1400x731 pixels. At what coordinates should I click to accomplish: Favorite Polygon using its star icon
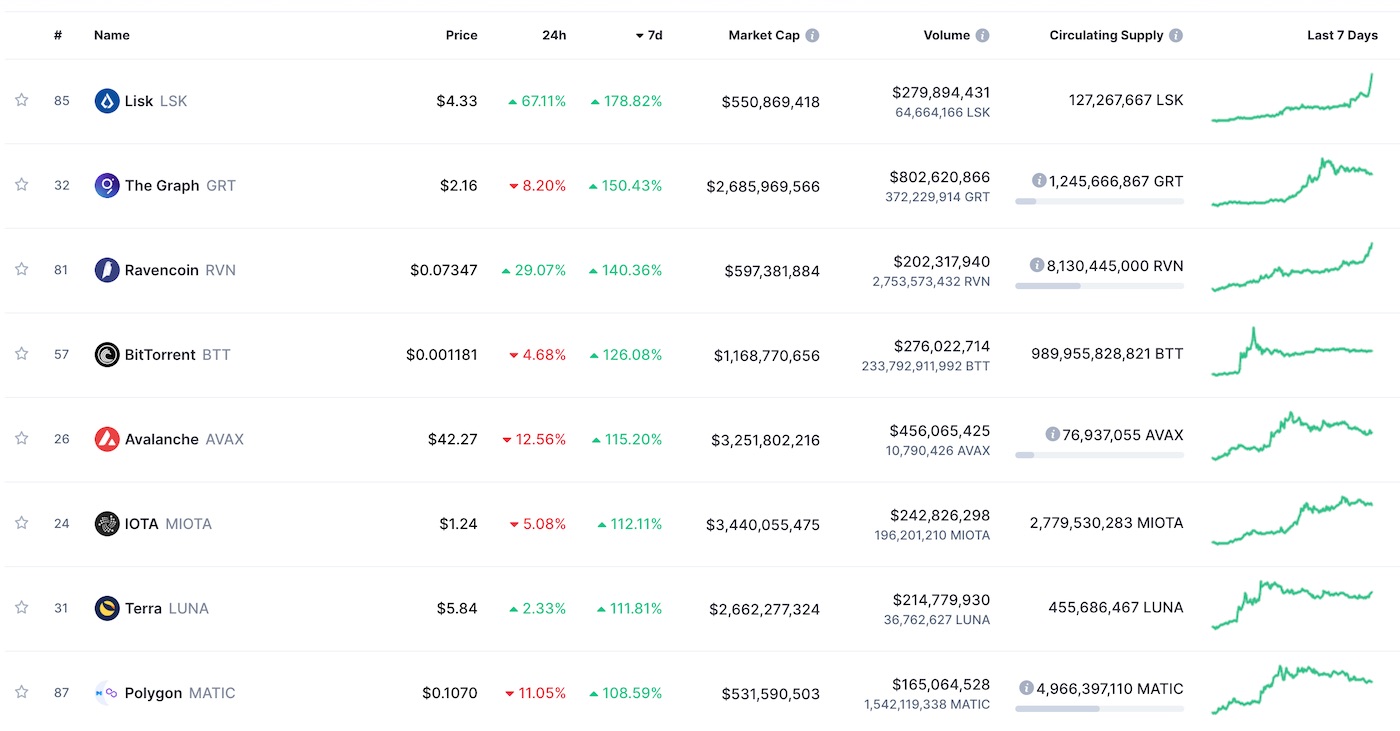pos(21,692)
